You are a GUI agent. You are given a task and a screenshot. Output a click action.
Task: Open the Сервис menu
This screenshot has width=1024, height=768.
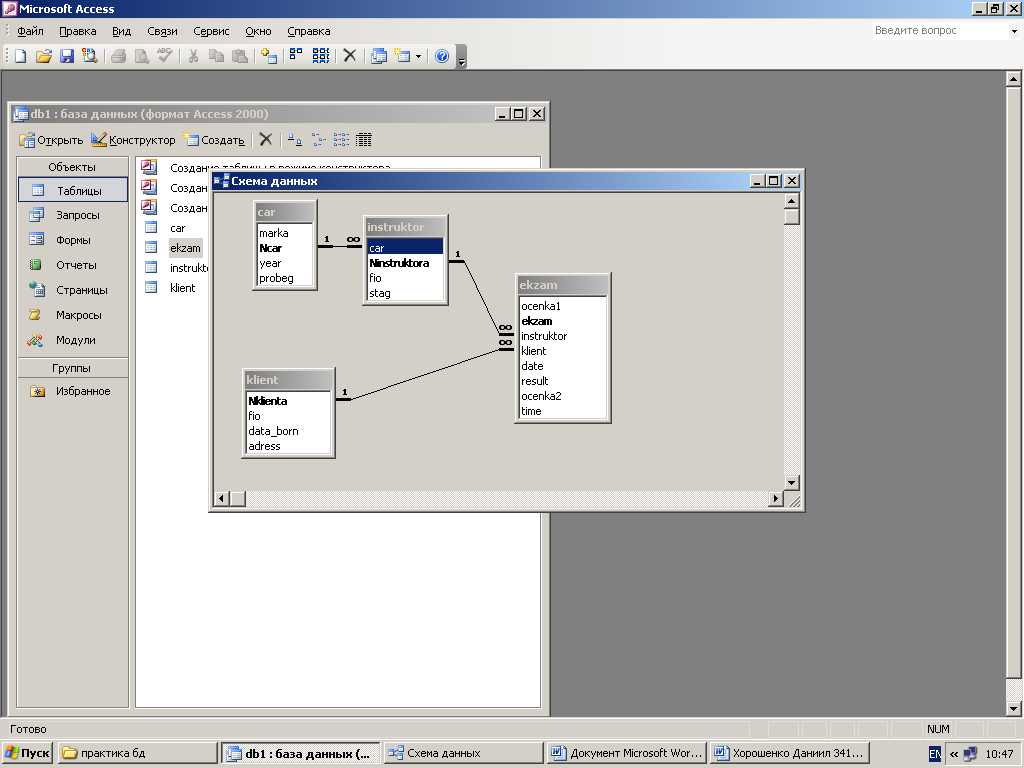(x=211, y=31)
